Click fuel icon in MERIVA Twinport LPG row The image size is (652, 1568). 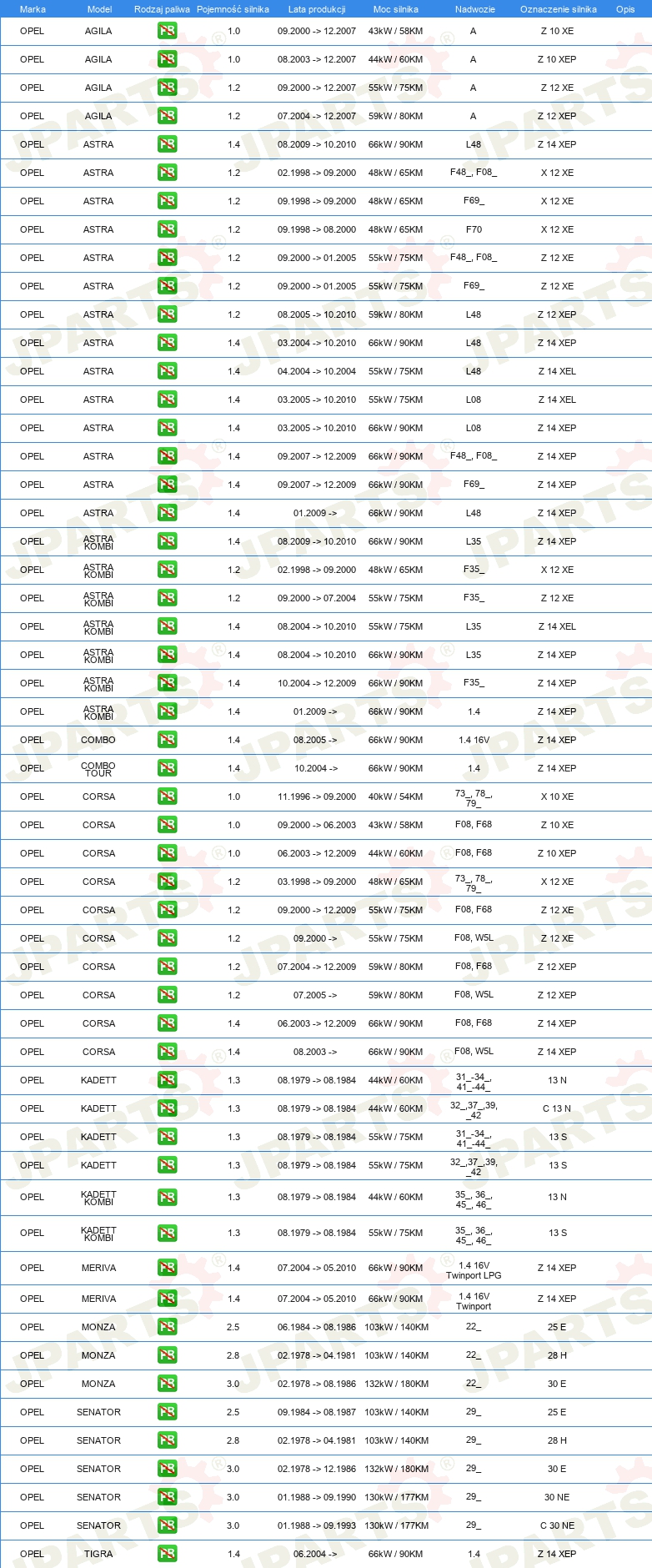pos(167,1268)
